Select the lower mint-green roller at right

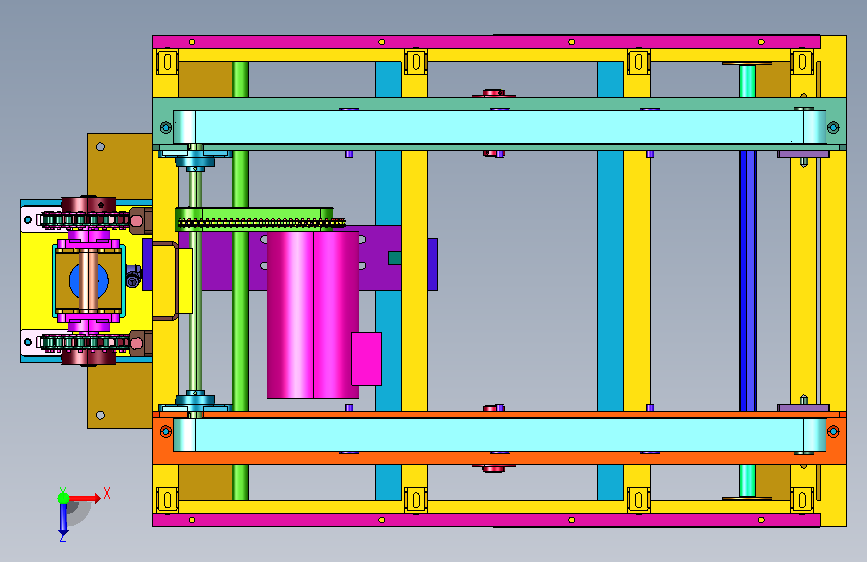748,481
